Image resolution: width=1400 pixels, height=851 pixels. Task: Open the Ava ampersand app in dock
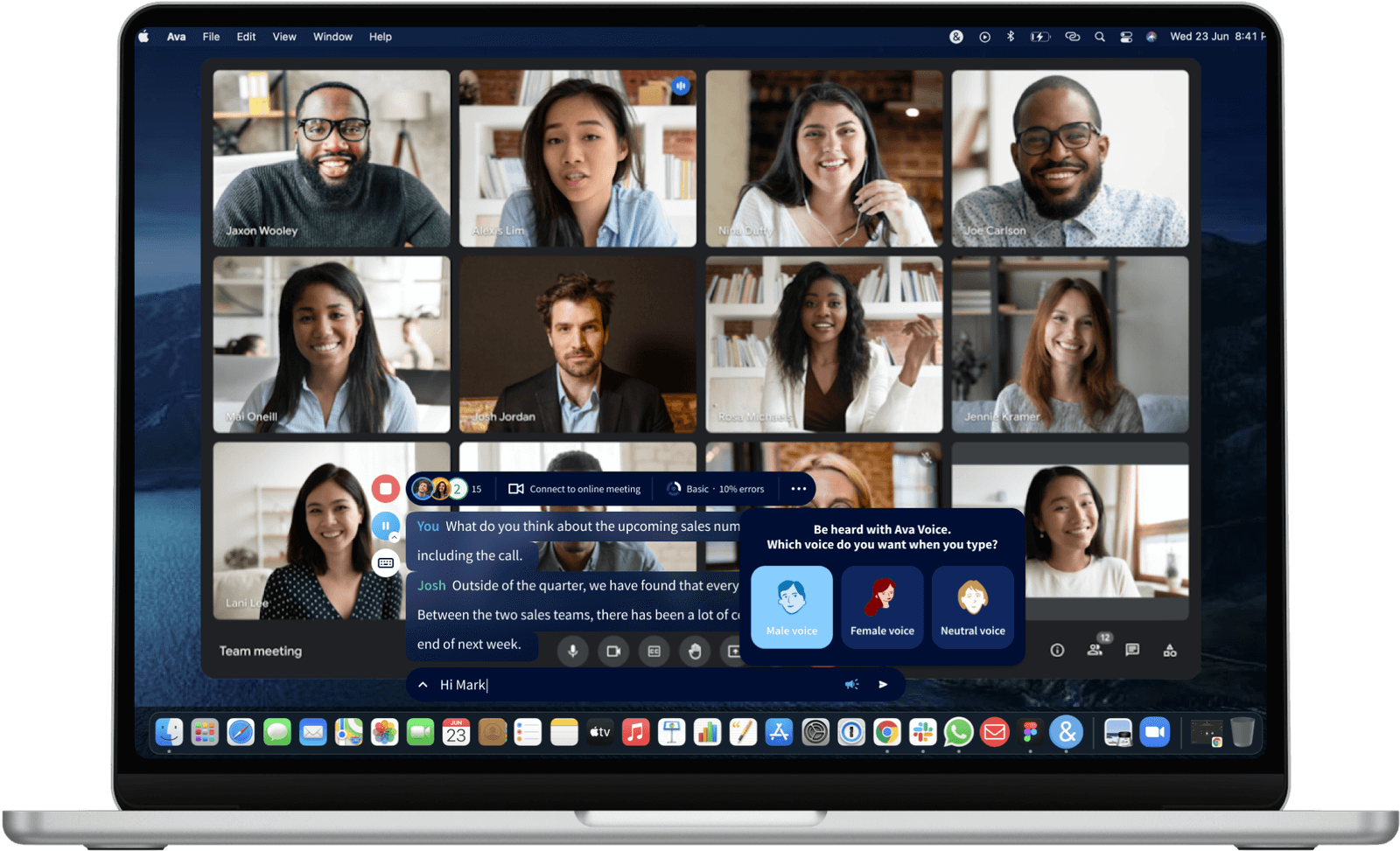[x=1066, y=732]
